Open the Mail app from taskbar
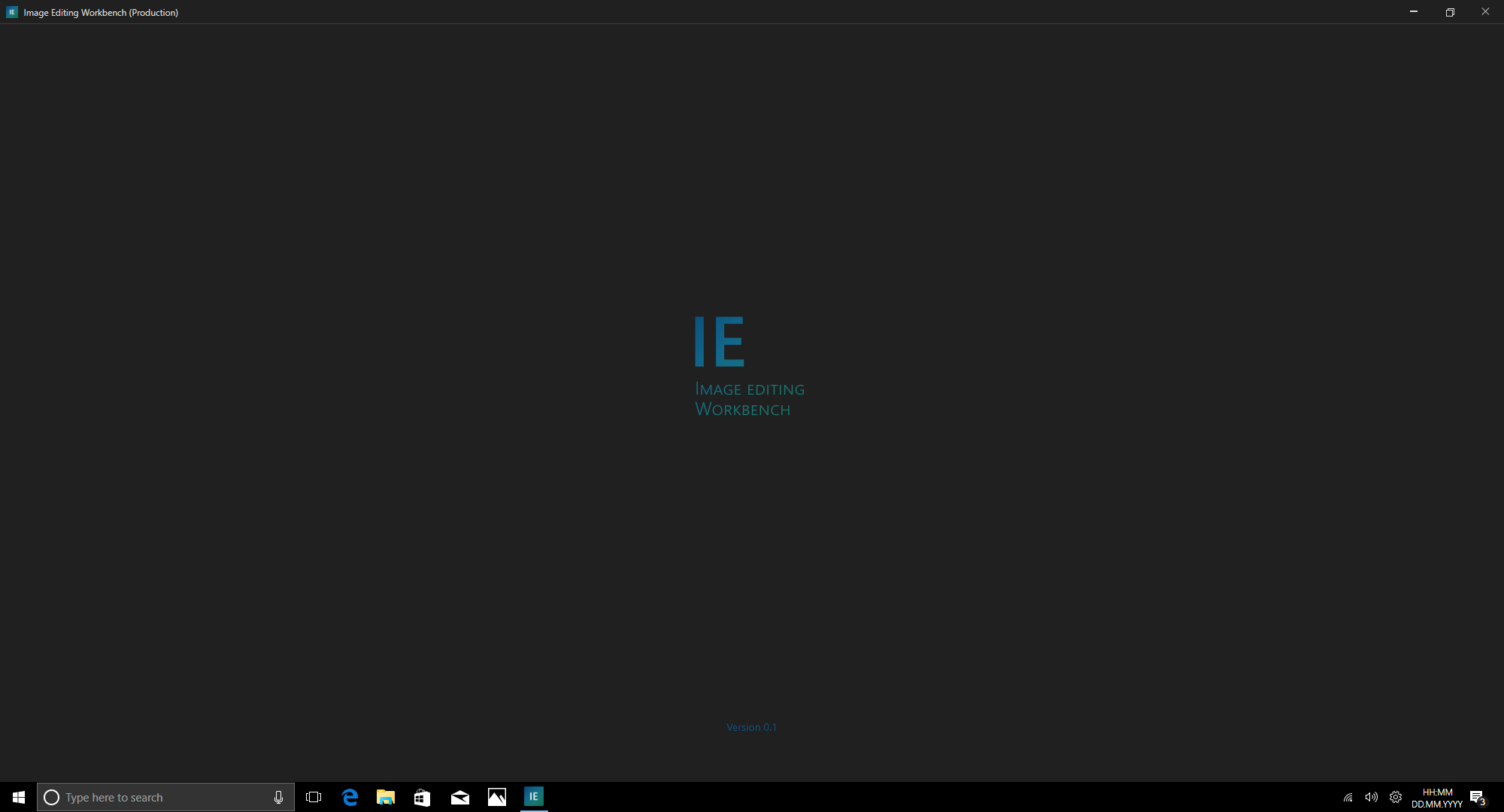This screenshot has width=1504, height=812. coord(459,797)
